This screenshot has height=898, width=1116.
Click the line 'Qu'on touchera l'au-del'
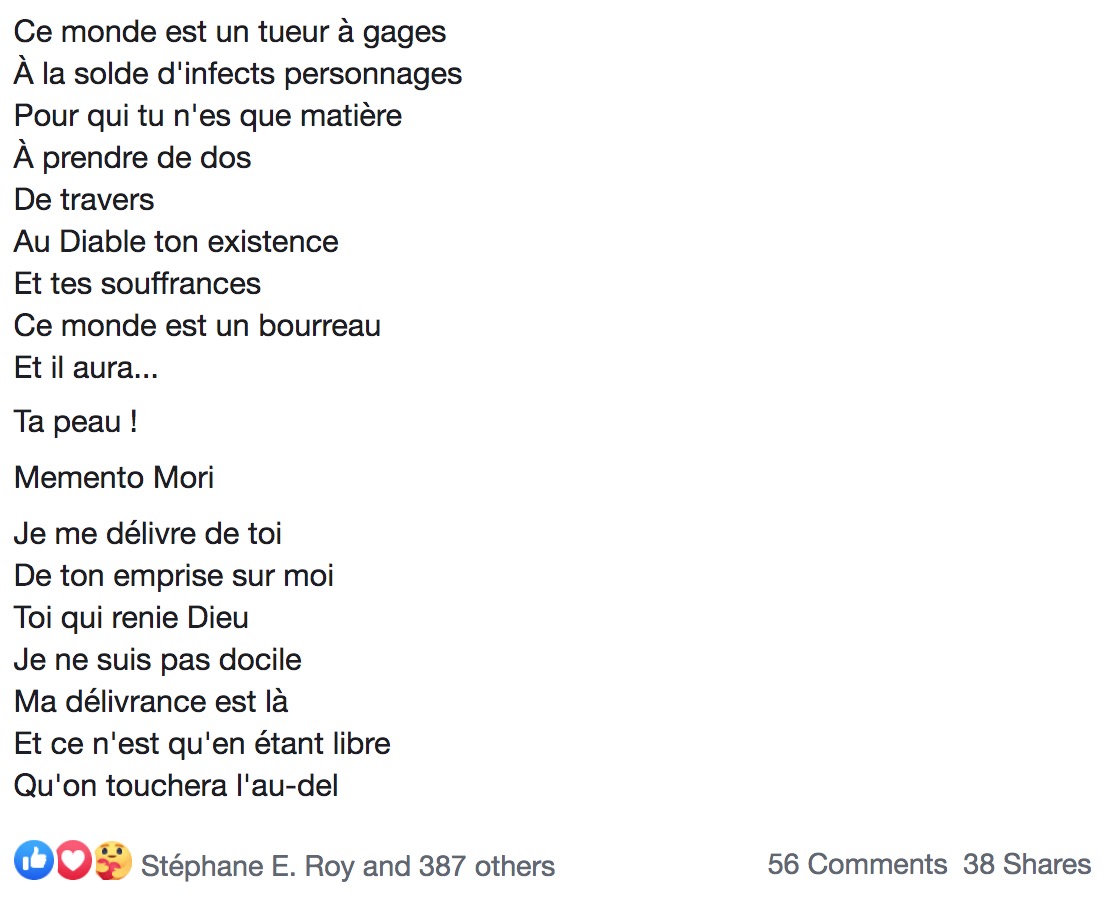176,786
